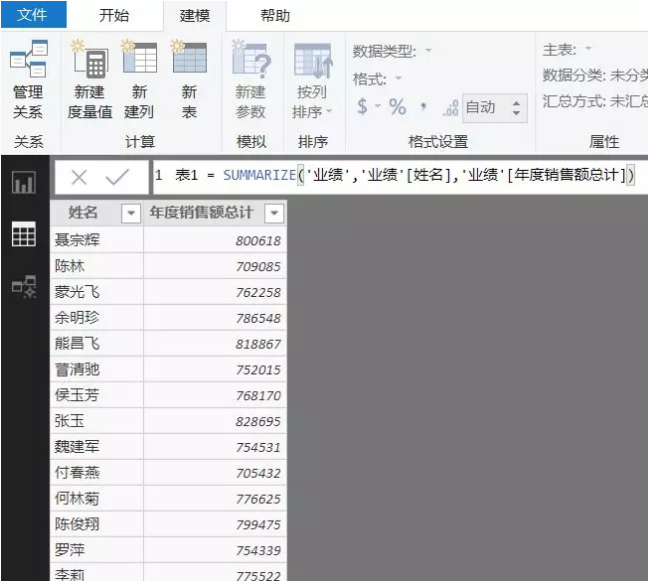Select cell with name 罗萍

click(x=97, y=550)
